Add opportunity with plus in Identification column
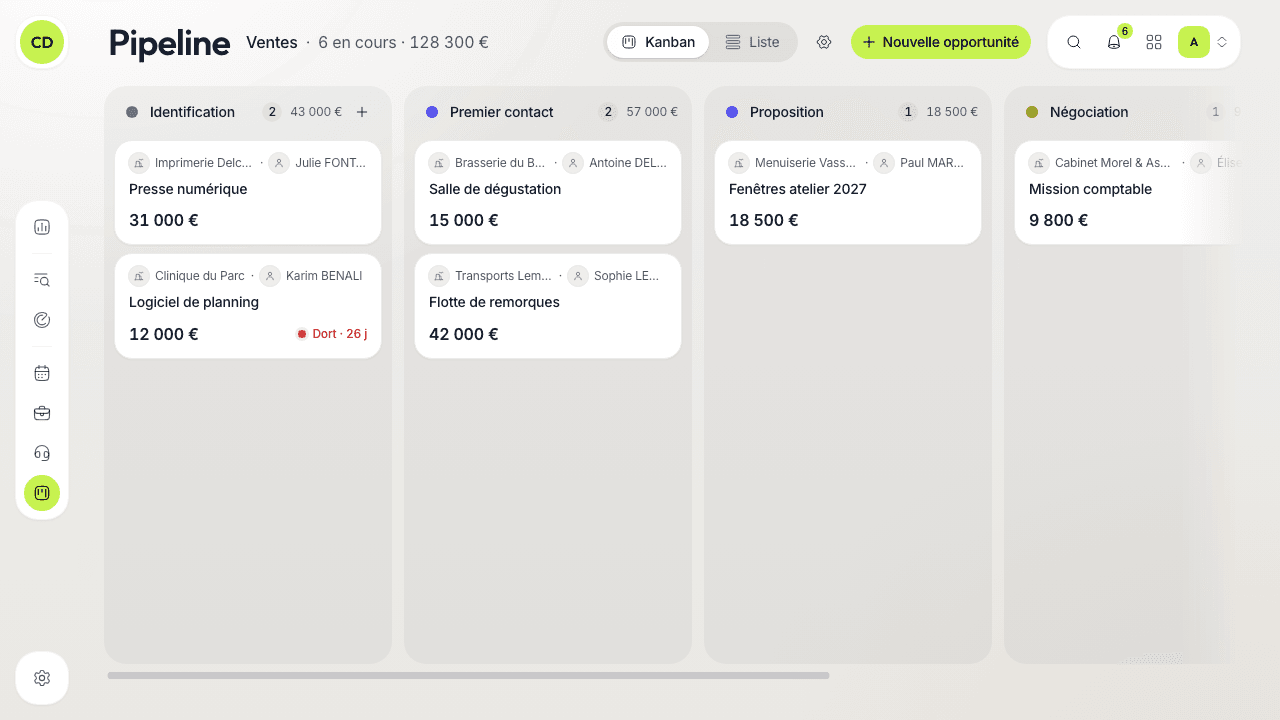1280x720 pixels. click(362, 112)
